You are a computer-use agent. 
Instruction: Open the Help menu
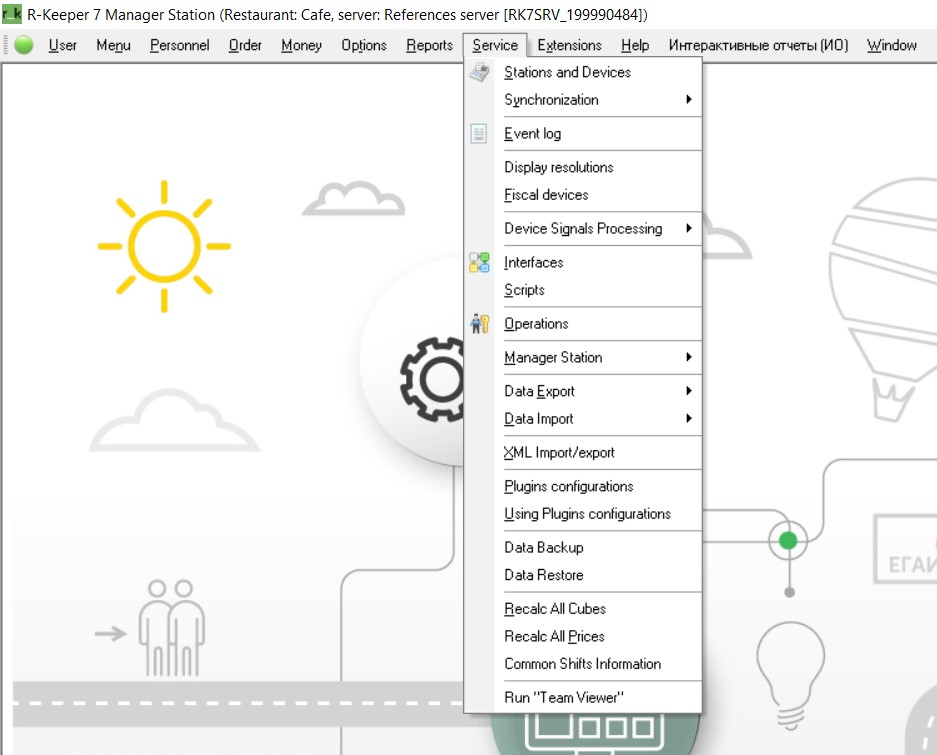coord(635,45)
